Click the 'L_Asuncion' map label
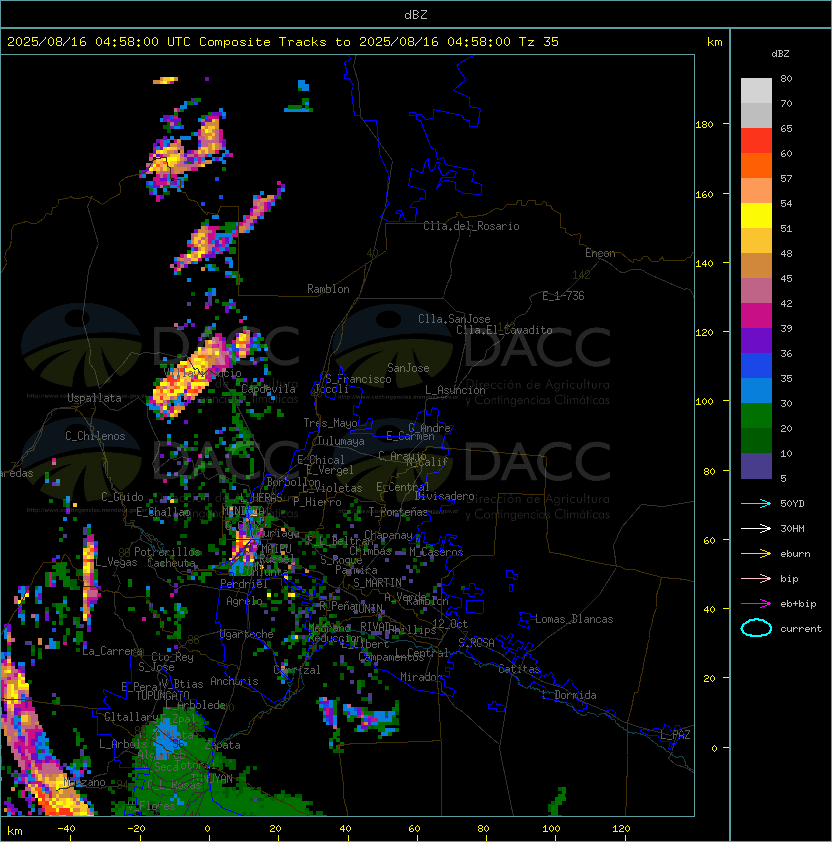Viewport: 832px width, 842px height. coord(455,390)
